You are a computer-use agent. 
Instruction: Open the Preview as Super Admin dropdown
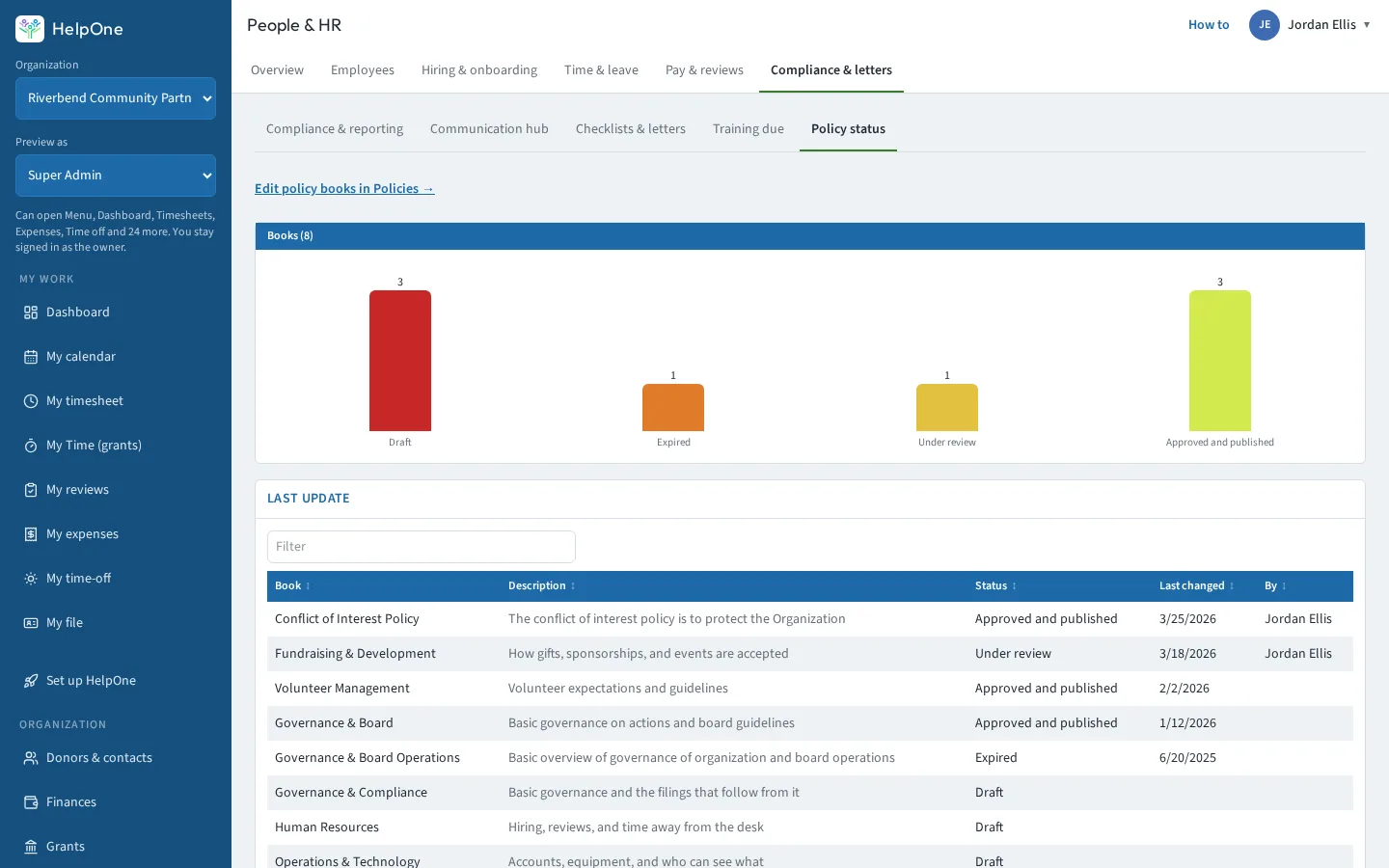116,176
